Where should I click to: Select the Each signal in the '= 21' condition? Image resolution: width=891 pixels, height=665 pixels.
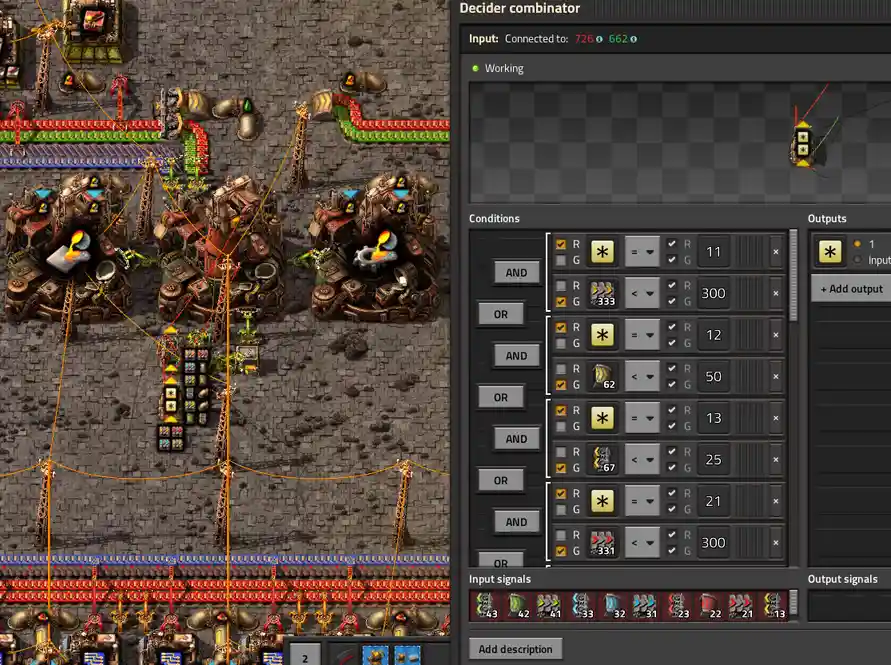click(x=602, y=501)
